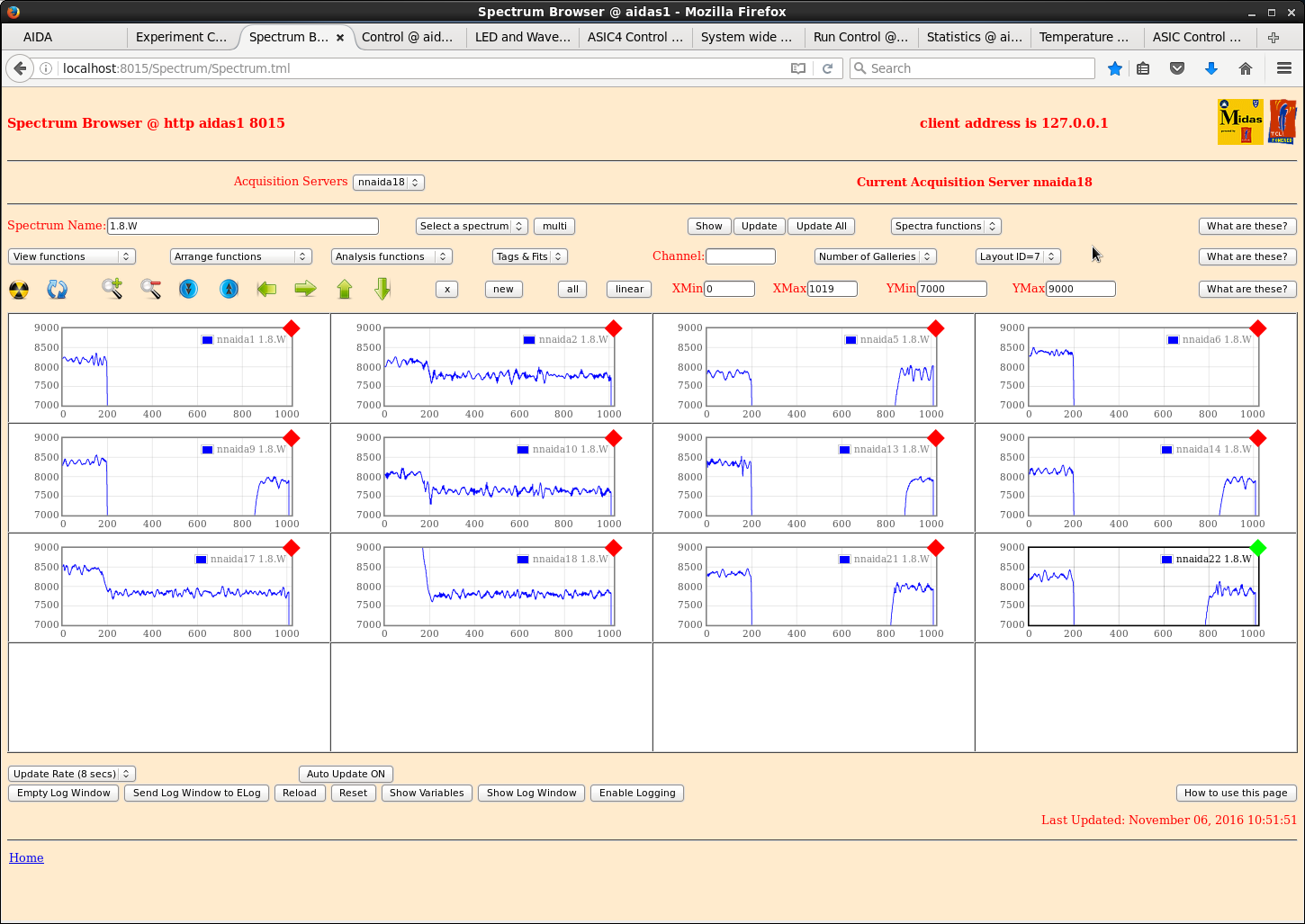Click the Show Variables button
The width and height of the screenshot is (1305, 924).
tap(427, 793)
